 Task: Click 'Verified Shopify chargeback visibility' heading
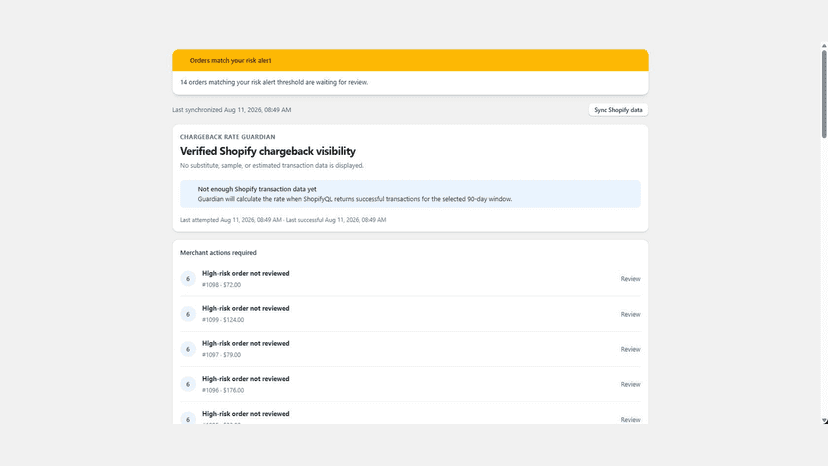point(268,151)
